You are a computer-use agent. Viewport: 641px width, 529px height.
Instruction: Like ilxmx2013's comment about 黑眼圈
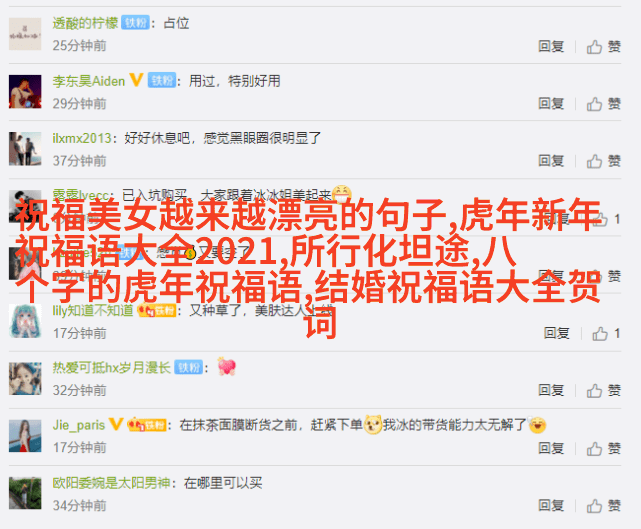(604, 161)
